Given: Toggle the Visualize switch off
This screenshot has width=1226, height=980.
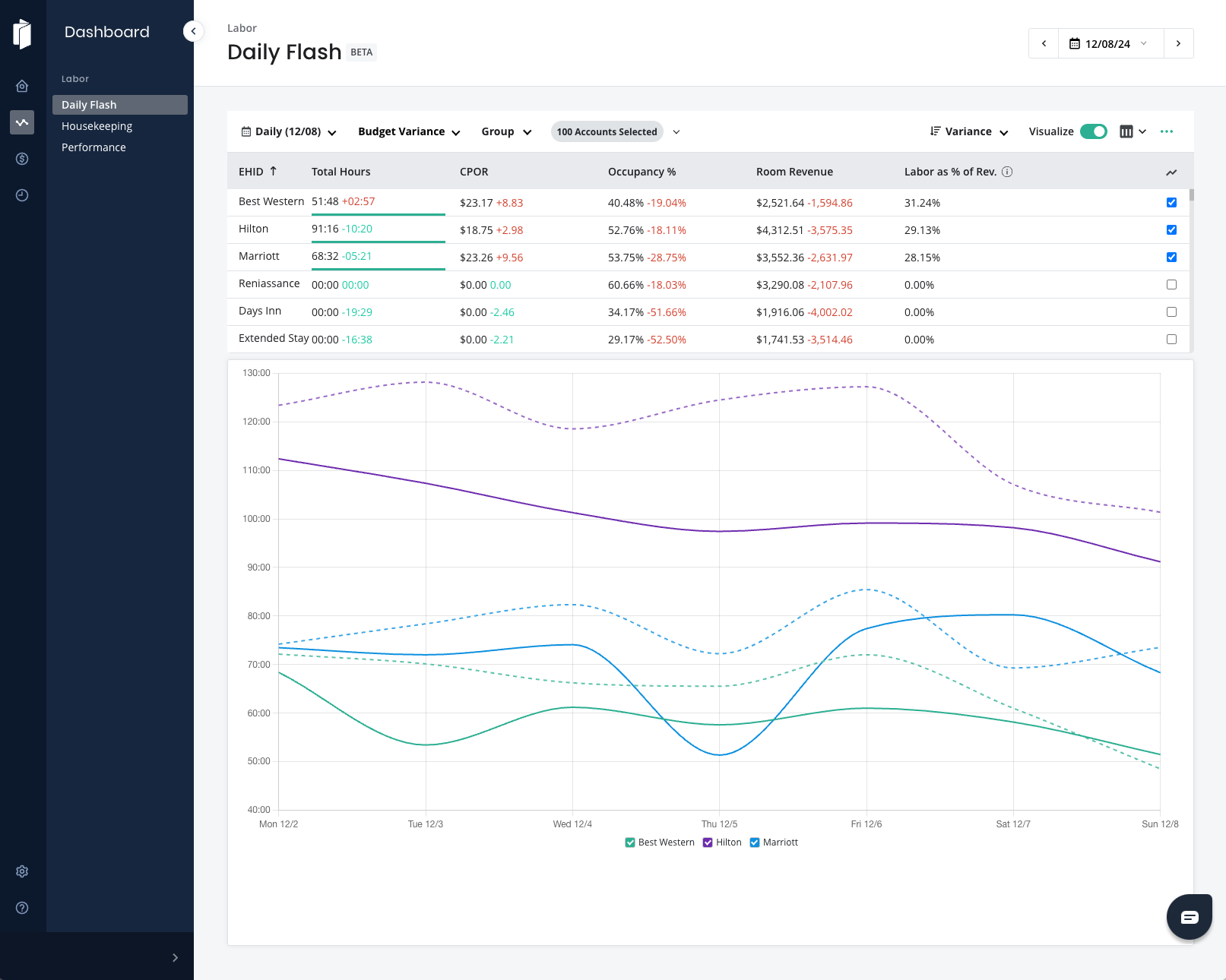Looking at the screenshot, I should [1093, 131].
